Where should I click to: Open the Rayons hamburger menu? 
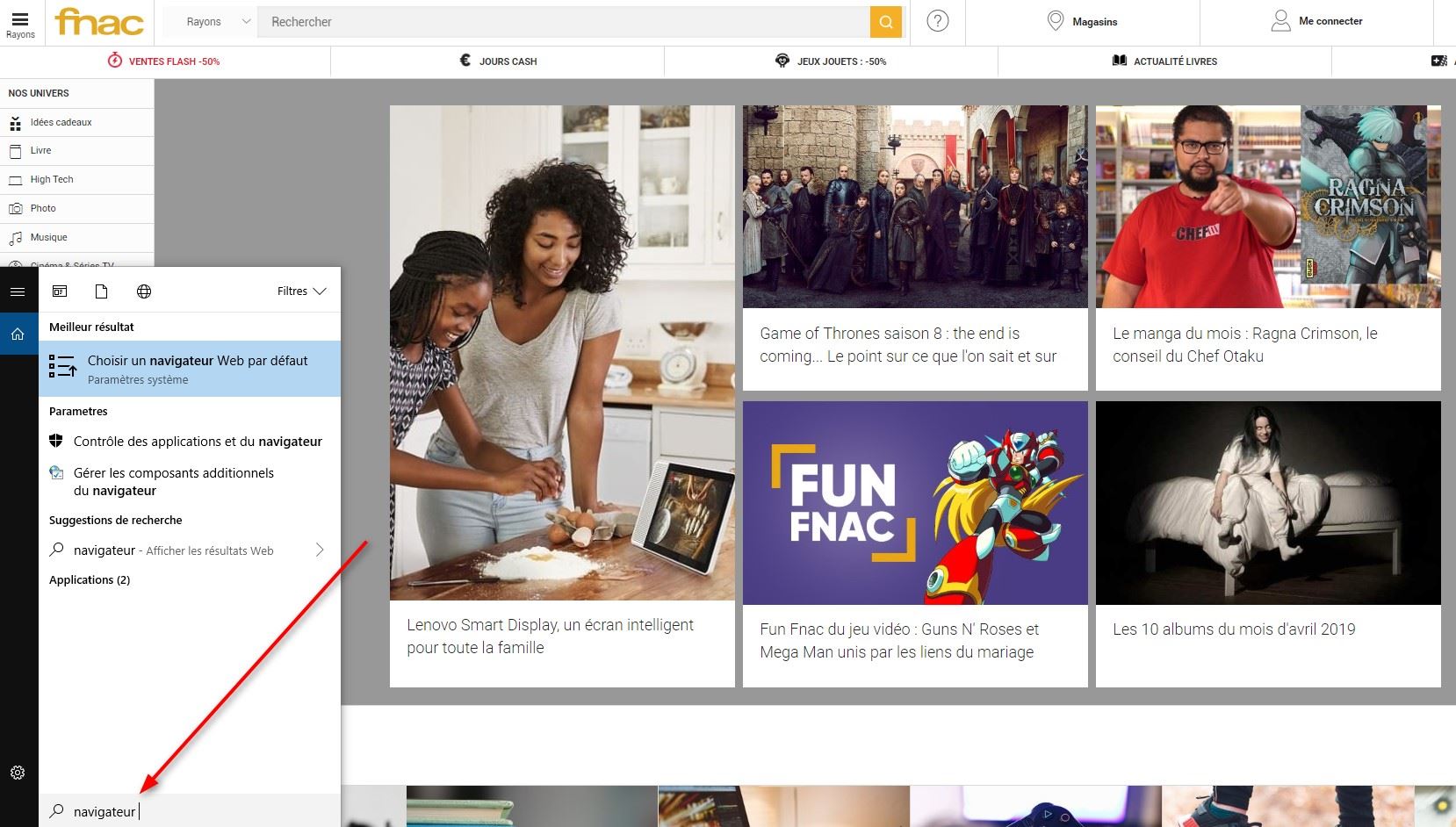pyautogui.click(x=20, y=24)
